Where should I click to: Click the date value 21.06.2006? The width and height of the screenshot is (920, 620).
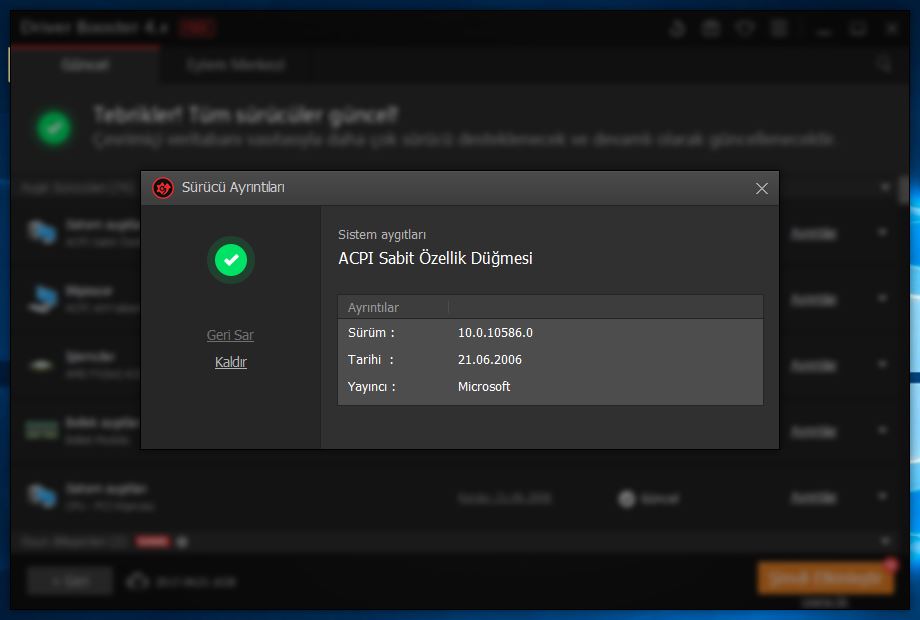490,360
